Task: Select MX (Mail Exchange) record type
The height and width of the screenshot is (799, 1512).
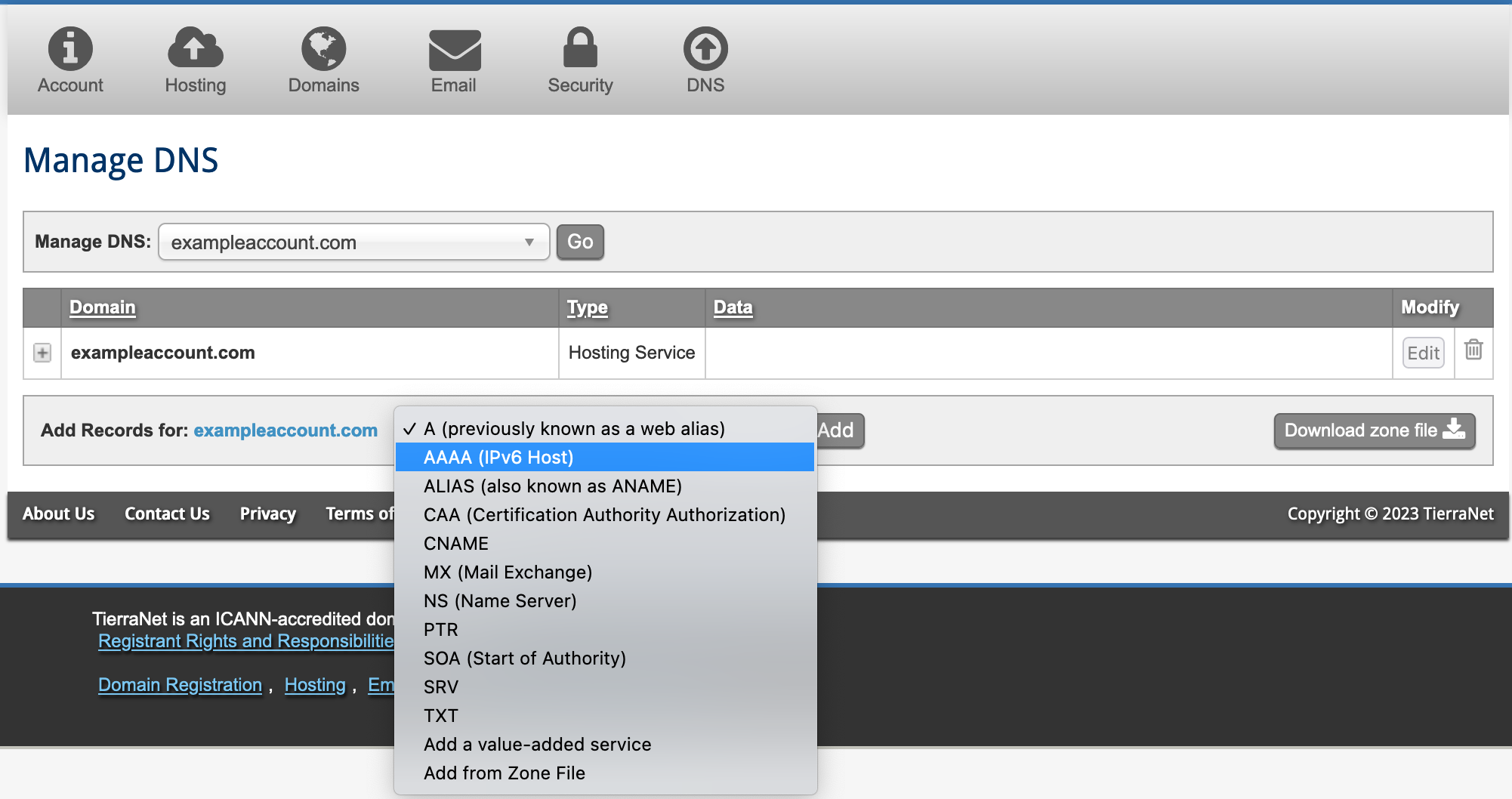Action: pos(507,572)
